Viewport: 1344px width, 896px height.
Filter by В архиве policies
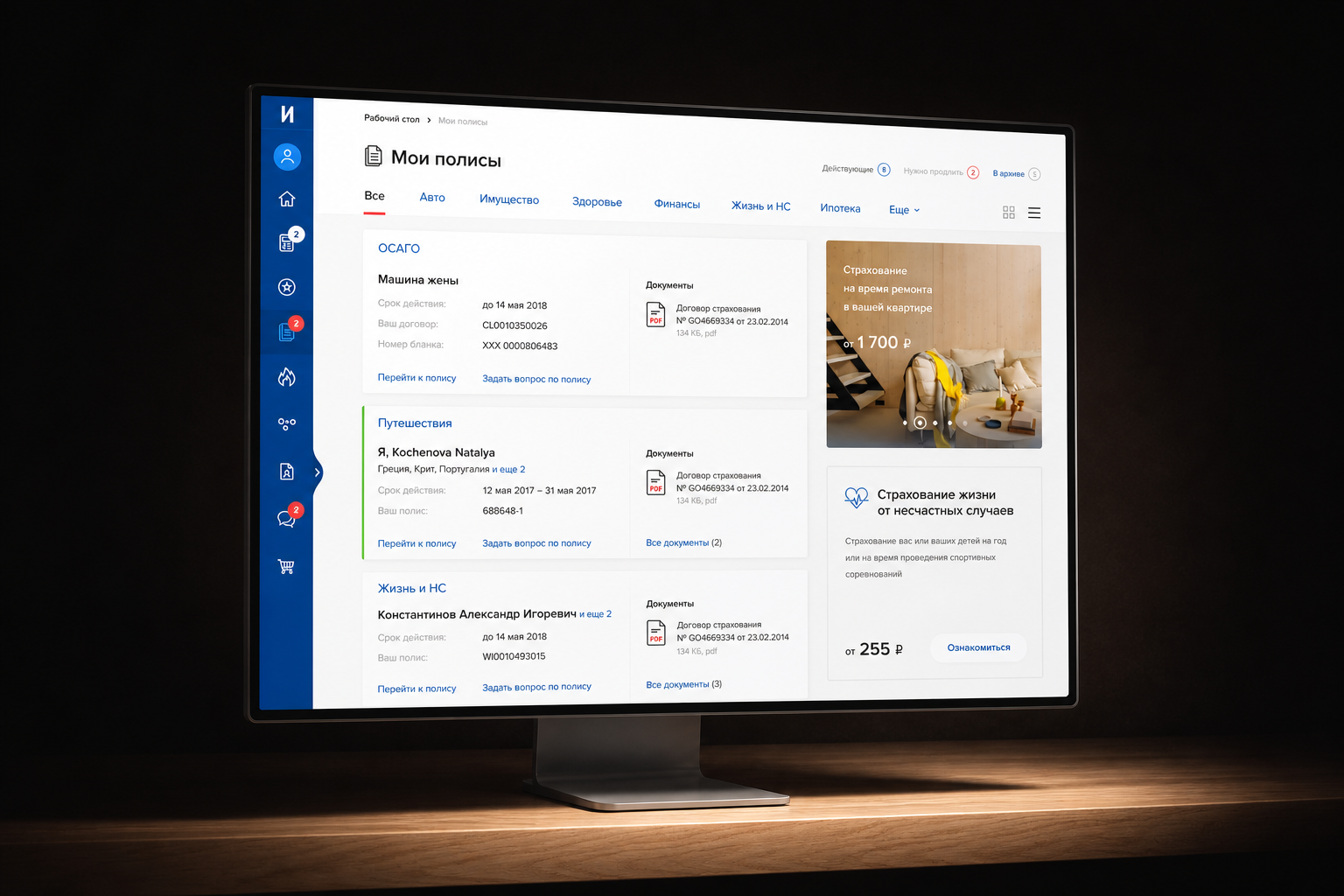click(x=1016, y=173)
